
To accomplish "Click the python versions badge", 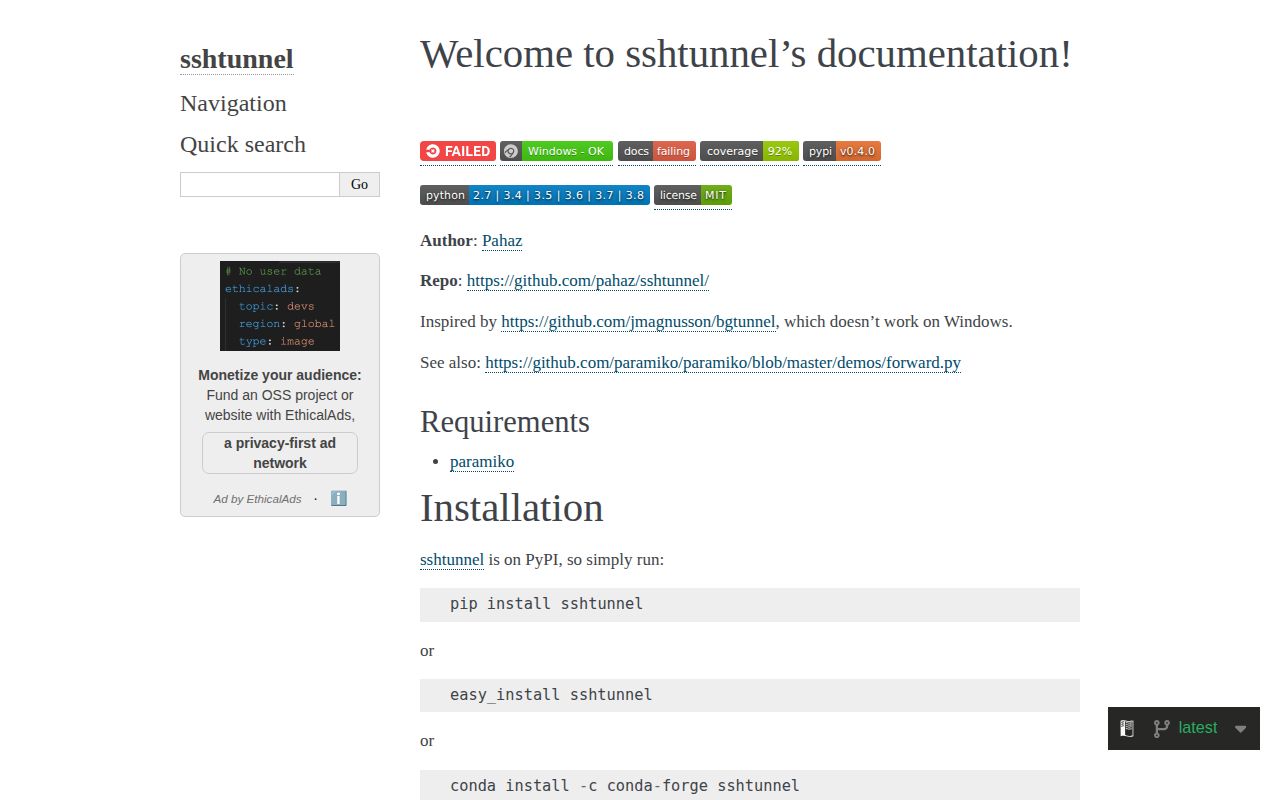I will tap(535, 195).
